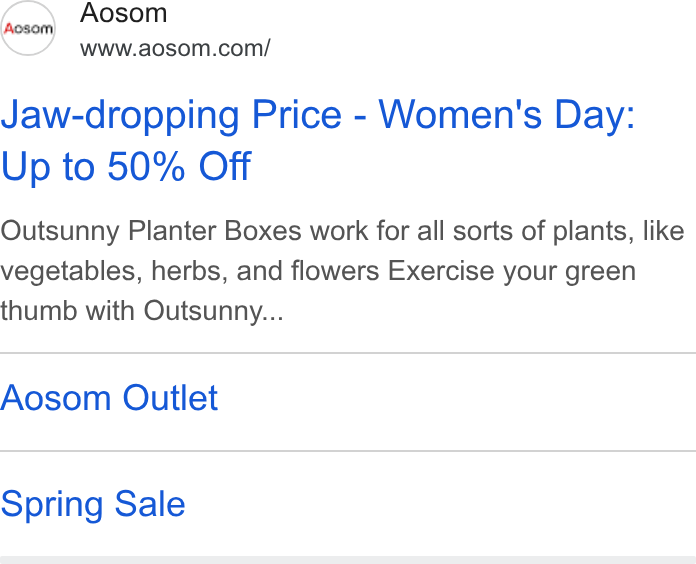The height and width of the screenshot is (564, 696).
Task: Go to the Spring Sale sitelink
Action: [92, 504]
